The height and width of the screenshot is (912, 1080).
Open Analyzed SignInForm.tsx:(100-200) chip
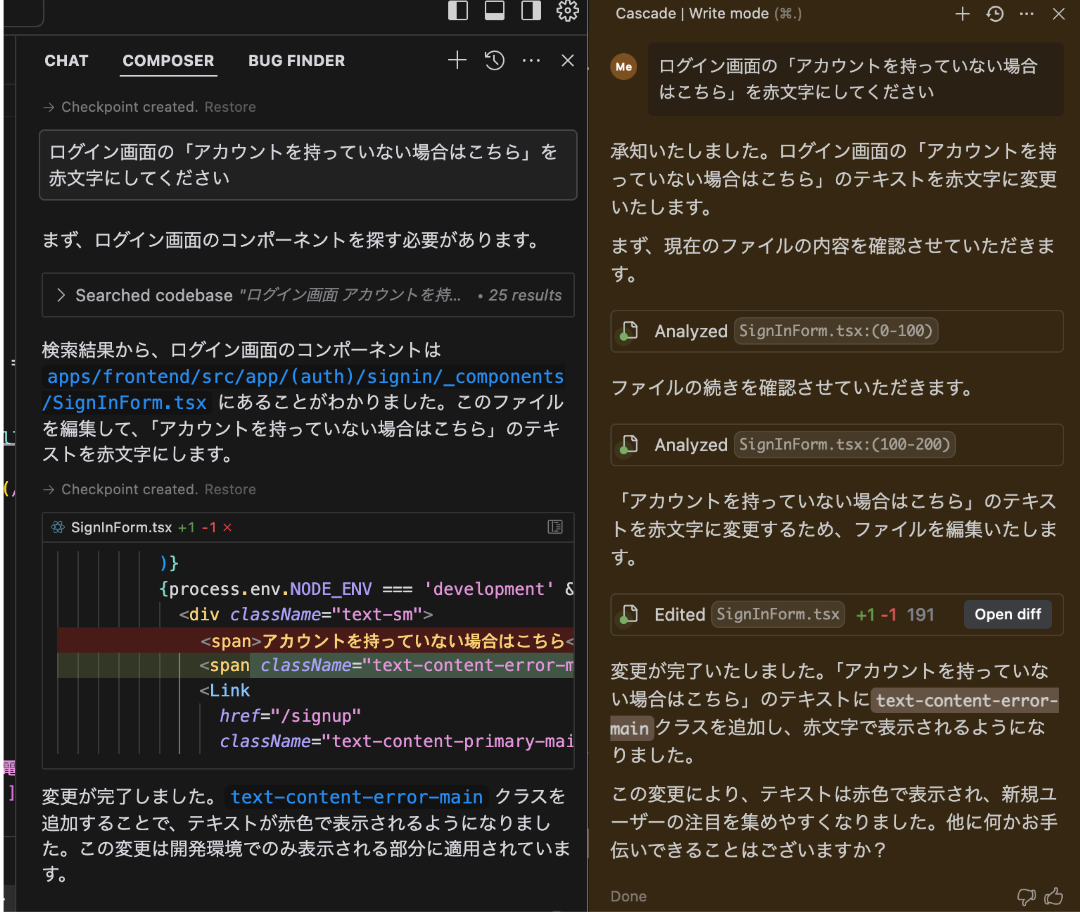(x=844, y=445)
